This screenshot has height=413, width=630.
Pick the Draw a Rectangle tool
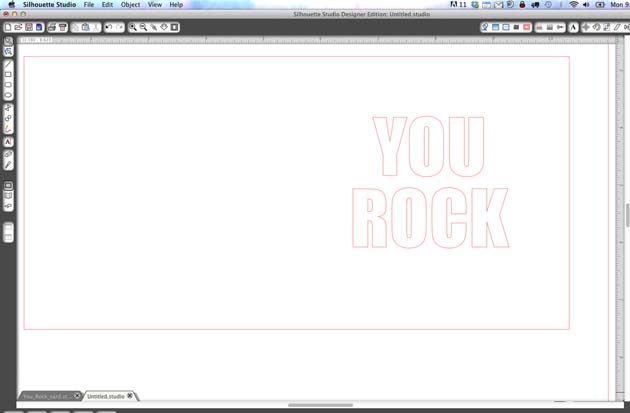[x=8, y=74]
